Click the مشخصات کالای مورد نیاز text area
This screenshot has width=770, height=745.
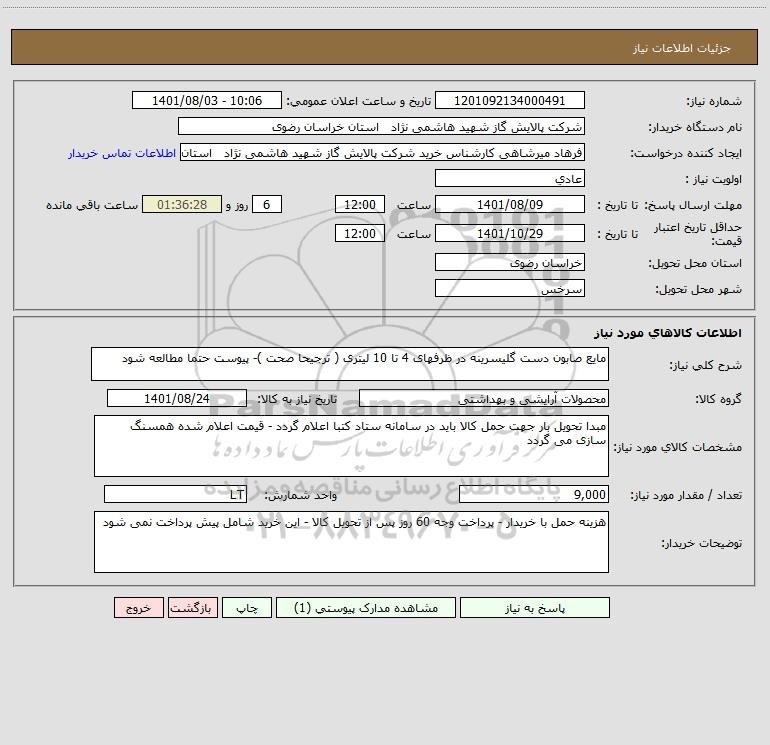(351, 446)
